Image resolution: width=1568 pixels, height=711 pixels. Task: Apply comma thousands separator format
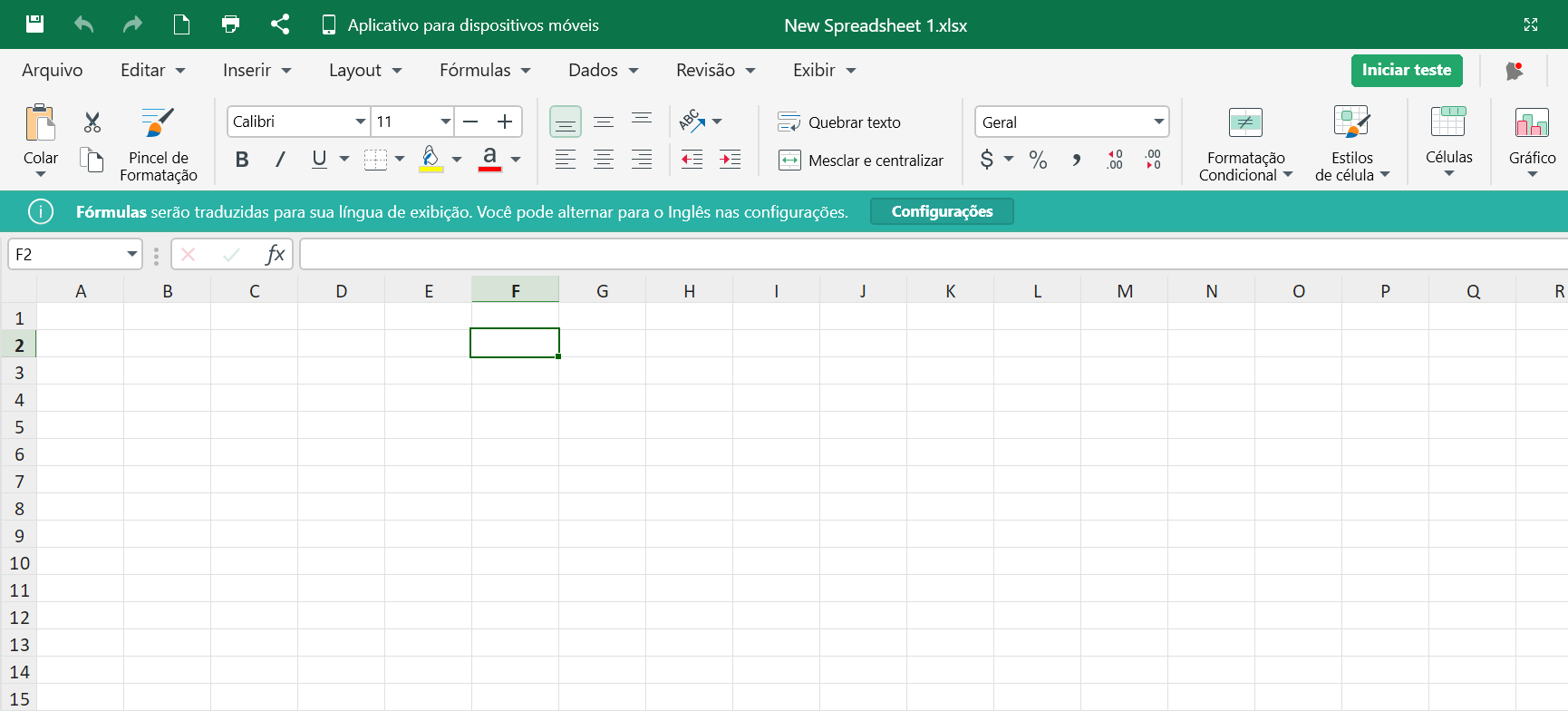1077,160
